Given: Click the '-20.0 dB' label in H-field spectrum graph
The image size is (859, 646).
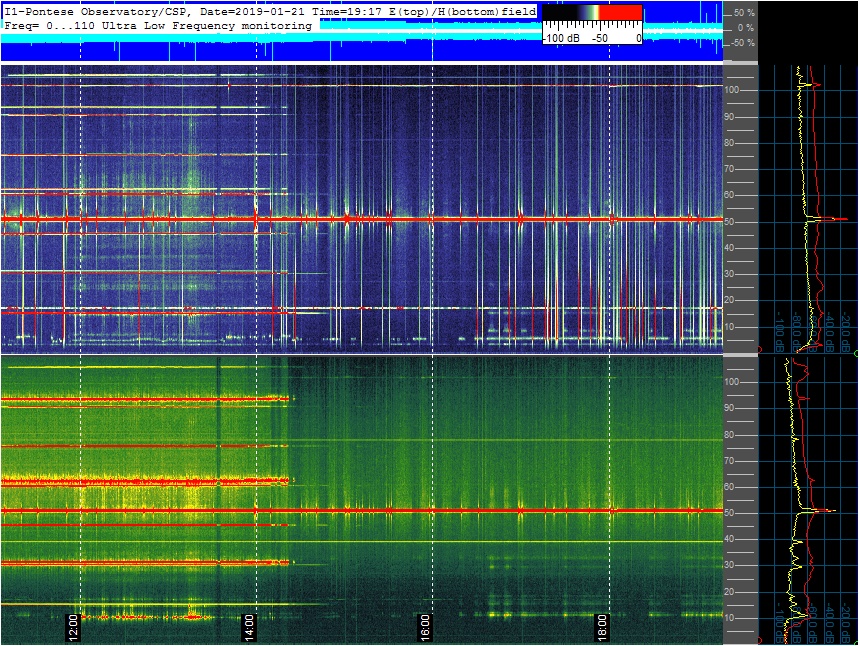Looking at the screenshot, I should (x=845, y=624).
